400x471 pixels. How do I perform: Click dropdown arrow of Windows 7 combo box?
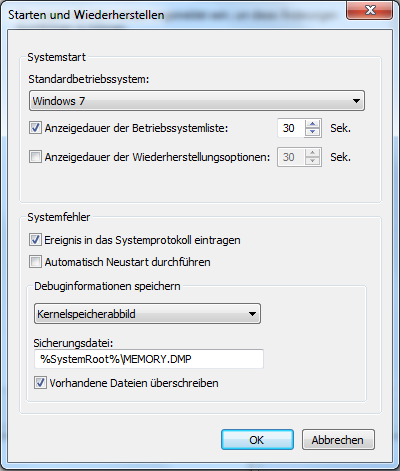356,101
